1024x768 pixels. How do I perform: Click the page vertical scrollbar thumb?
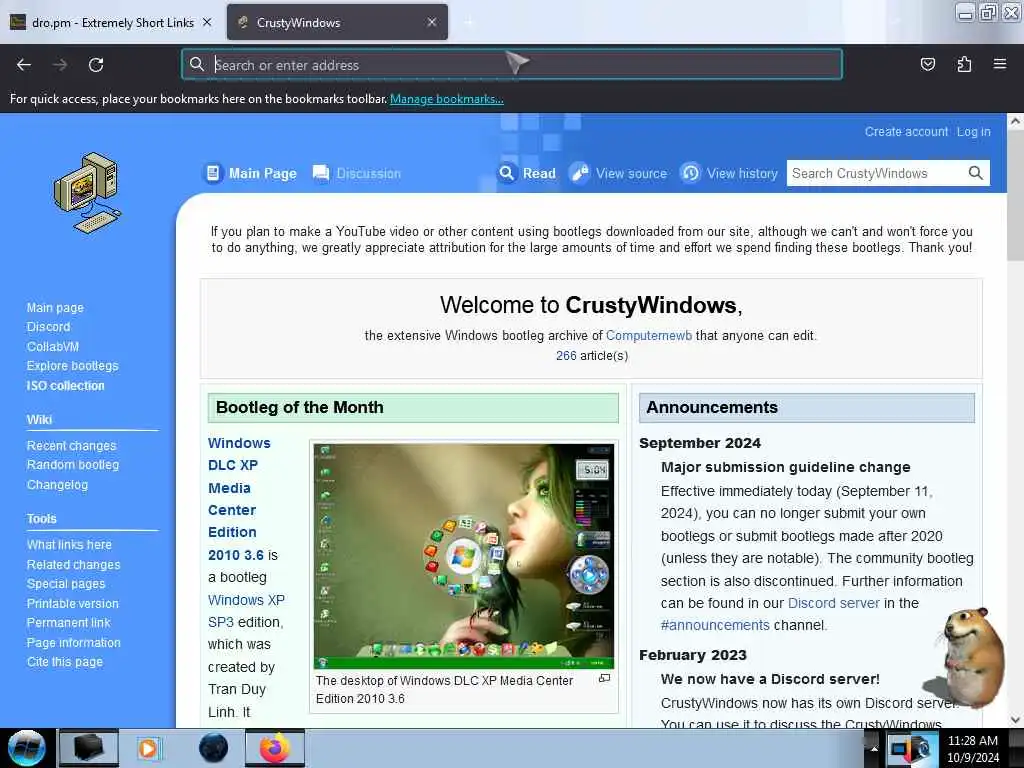pyautogui.click(x=1015, y=196)
